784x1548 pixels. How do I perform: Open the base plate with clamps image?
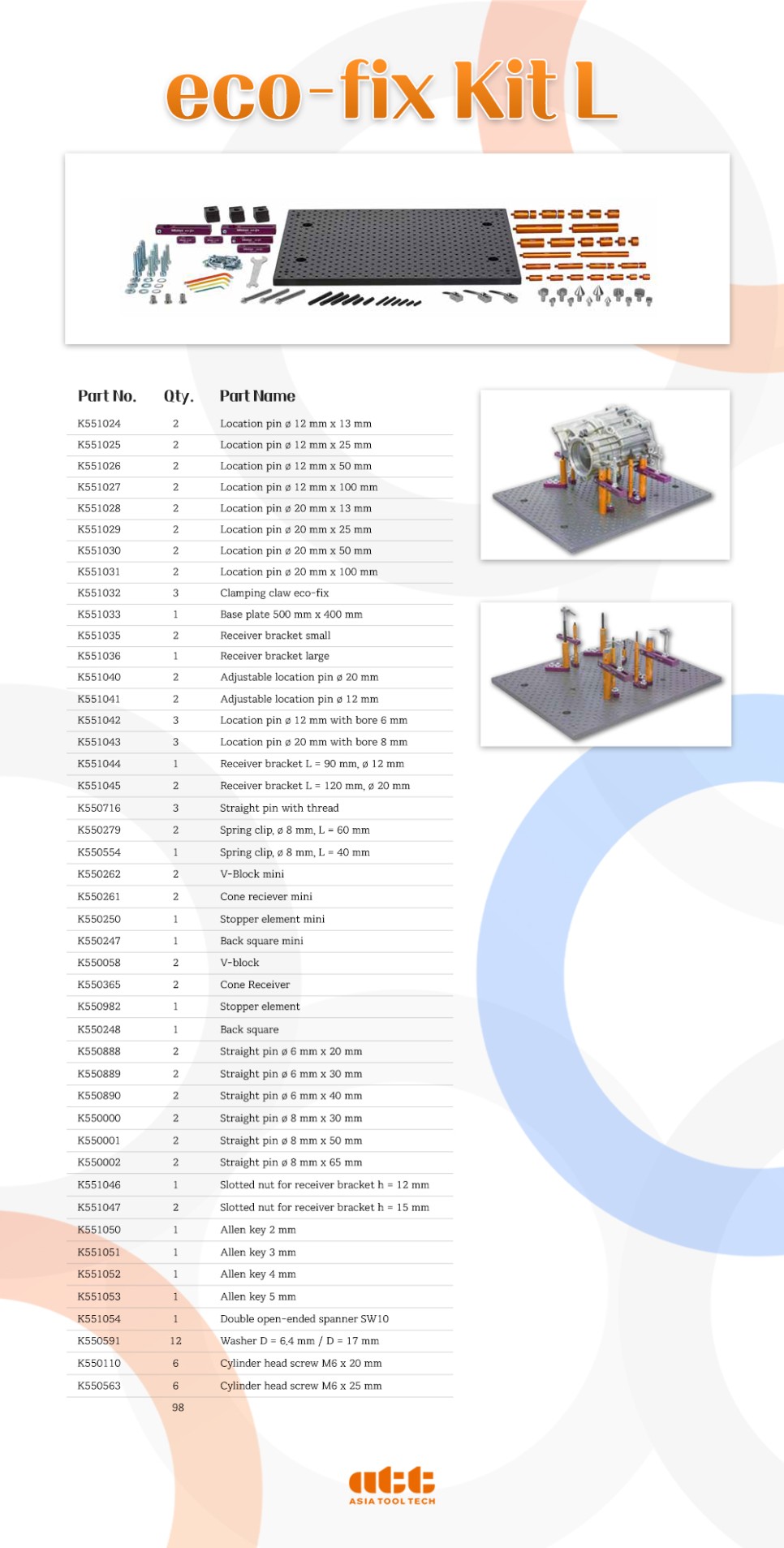coord(605,674)
